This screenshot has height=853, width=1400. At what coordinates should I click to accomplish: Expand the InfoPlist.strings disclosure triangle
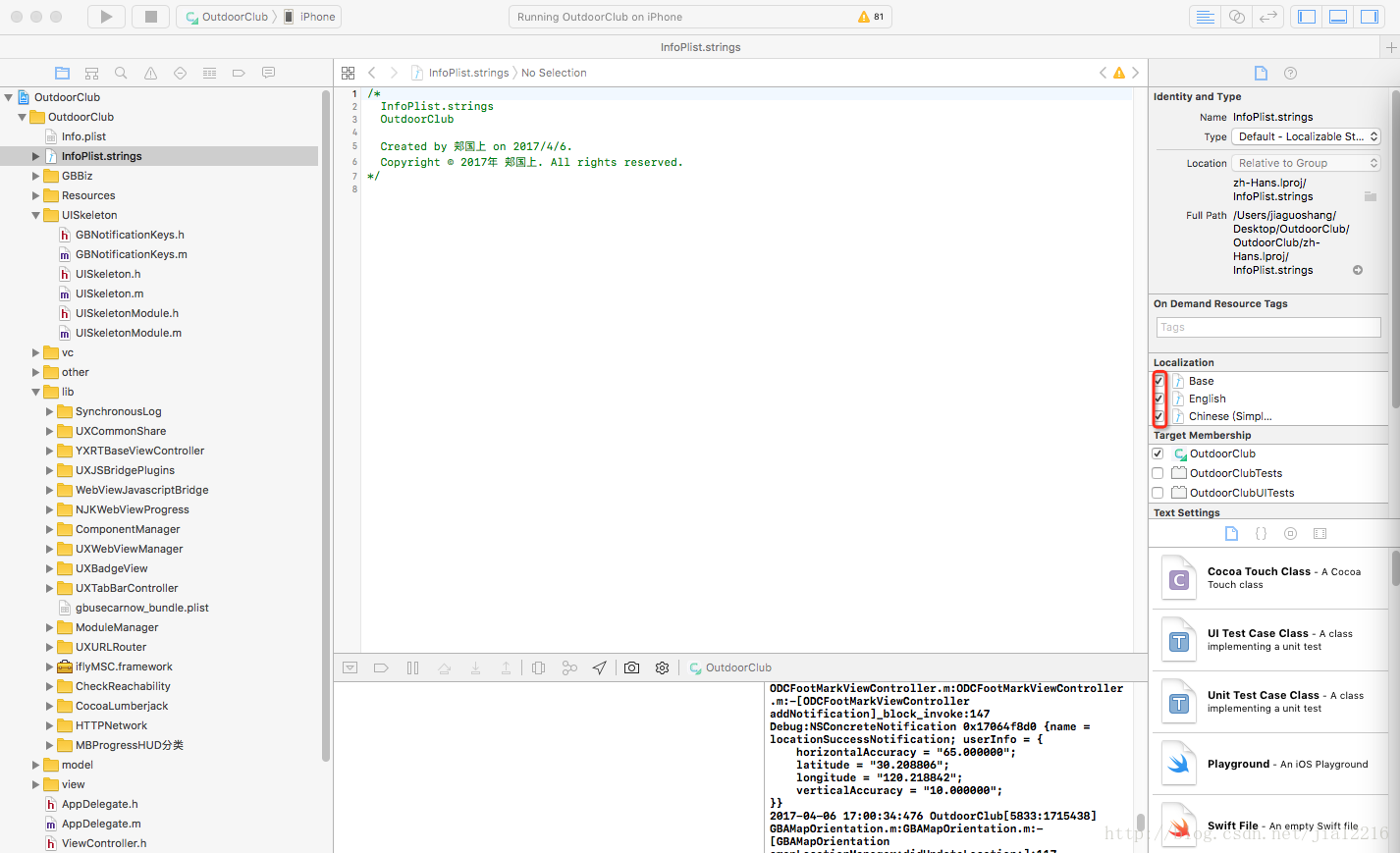pyautogui.click(x=36, y=156)
